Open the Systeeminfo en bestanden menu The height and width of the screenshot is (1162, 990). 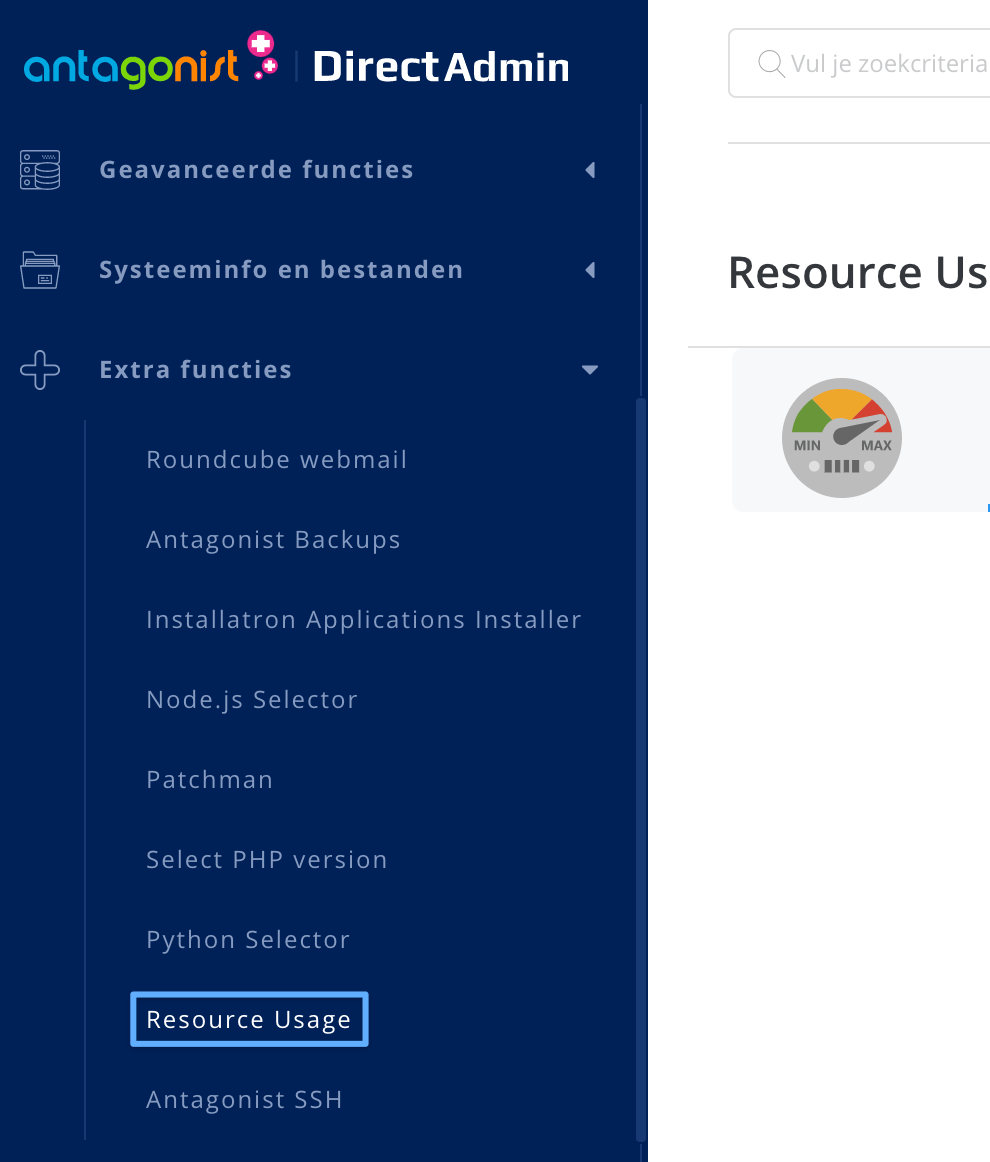pos(282,270)
